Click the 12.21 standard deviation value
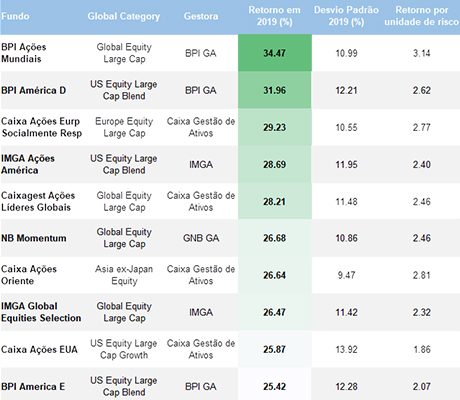Image resolution: width=460 pixels, height=400 pixels. point(346,90)
